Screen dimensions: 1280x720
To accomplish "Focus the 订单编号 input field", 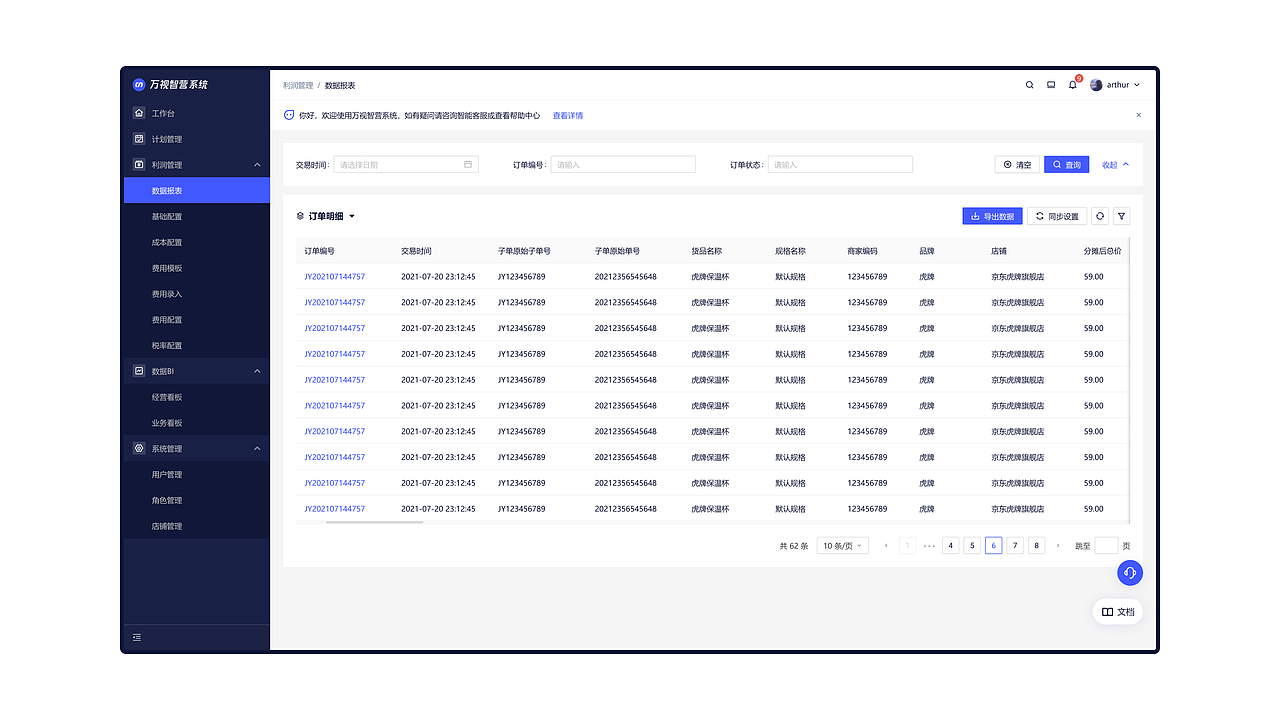I will click(623, 164).
